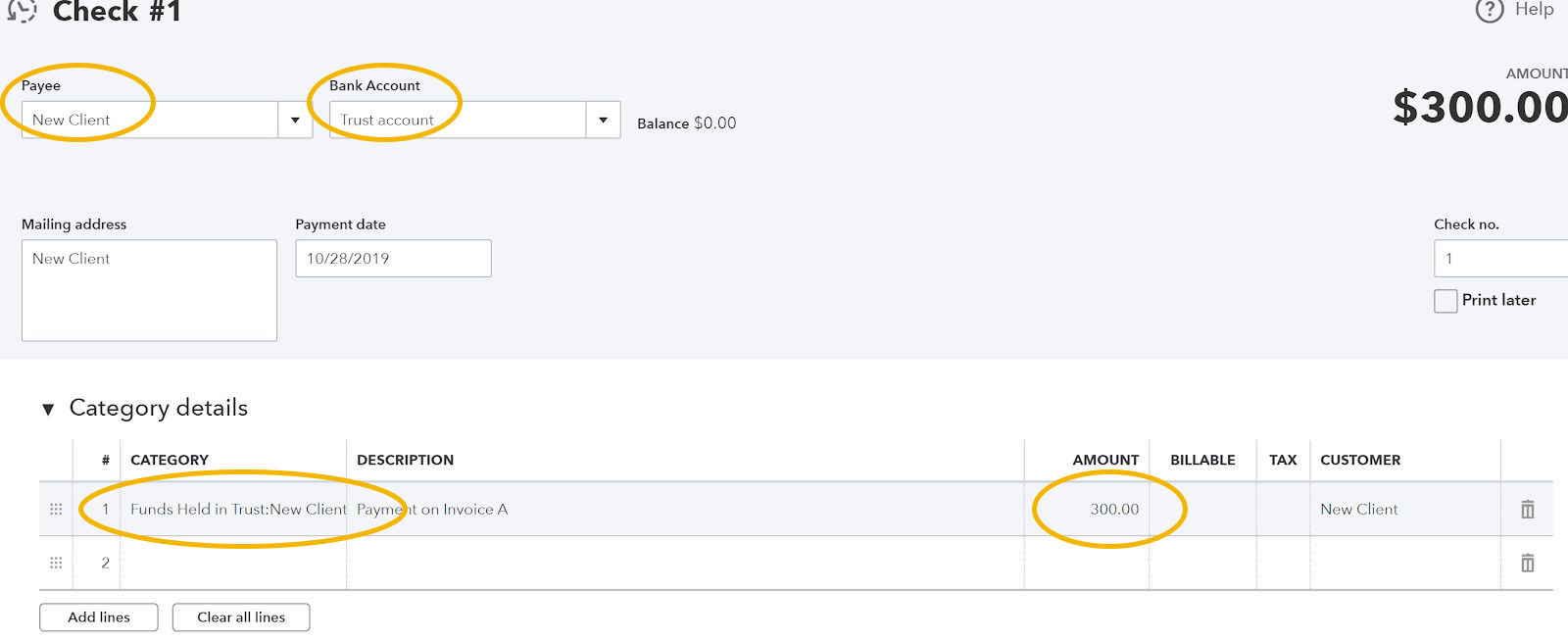Grab the drag handle on line 1

[x=56, y=509]
